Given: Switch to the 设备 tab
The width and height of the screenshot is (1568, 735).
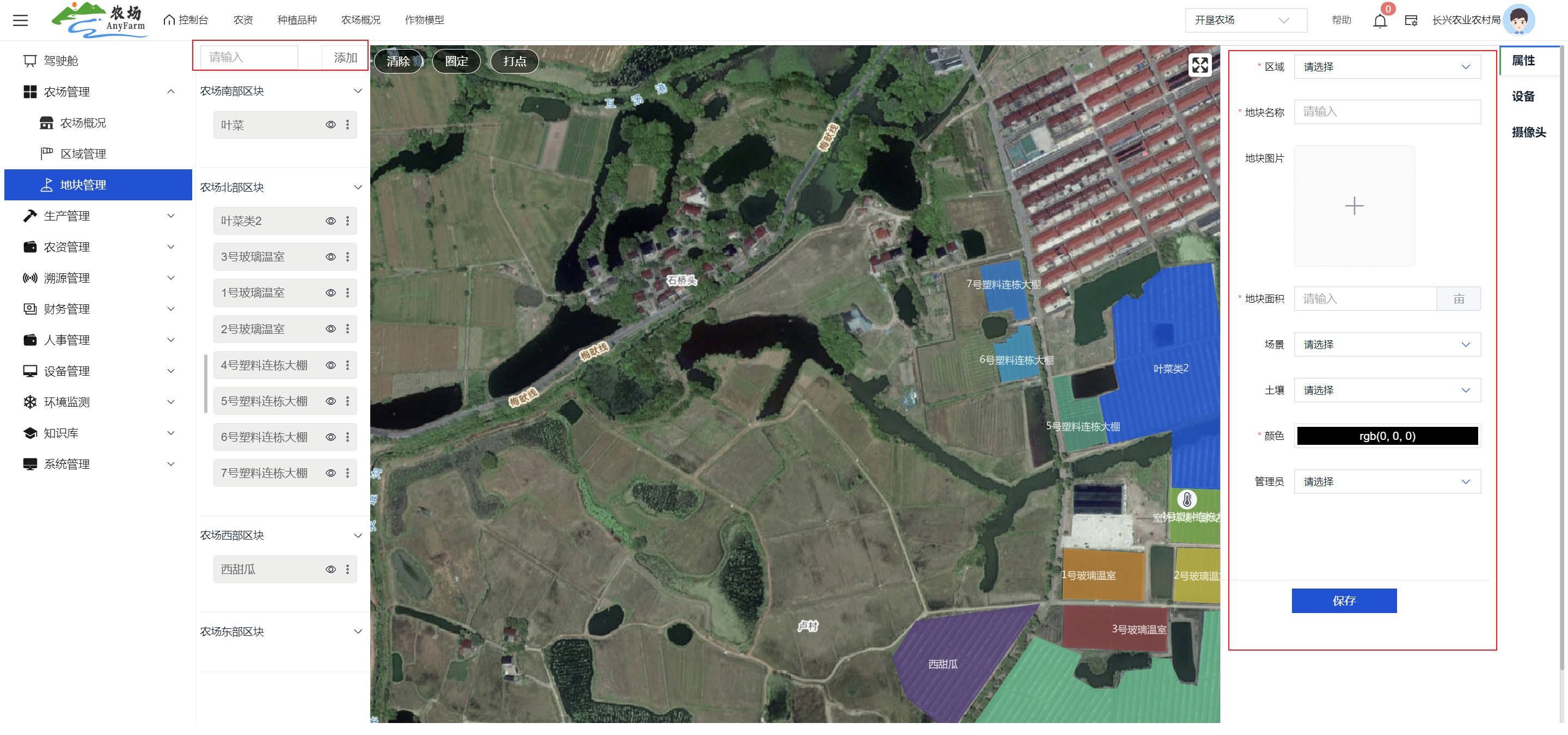Looking at the screenshot, I should pyautogui.click(x=1522, y=96).
